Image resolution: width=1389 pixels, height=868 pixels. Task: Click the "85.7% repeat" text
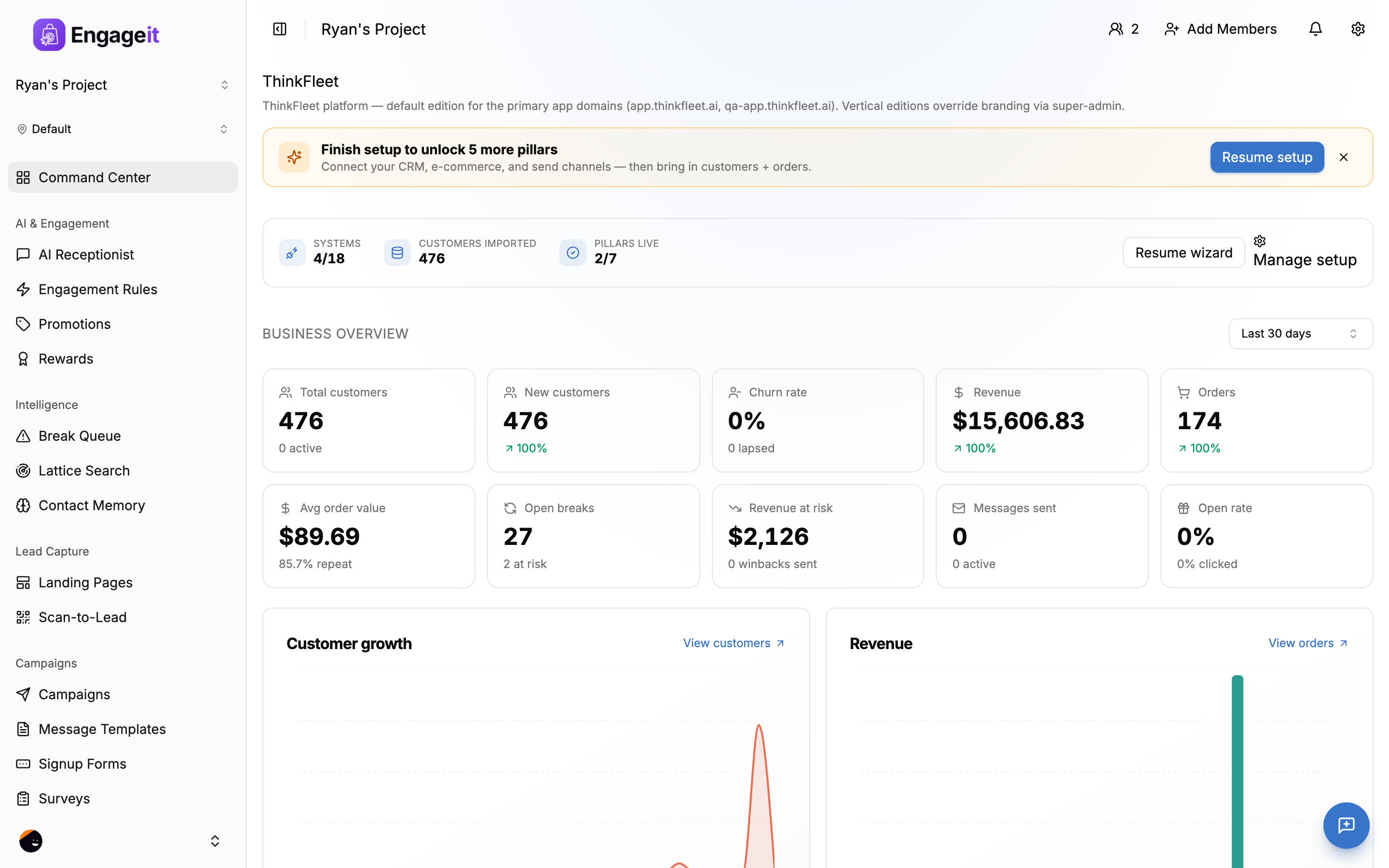pos(315,564)
